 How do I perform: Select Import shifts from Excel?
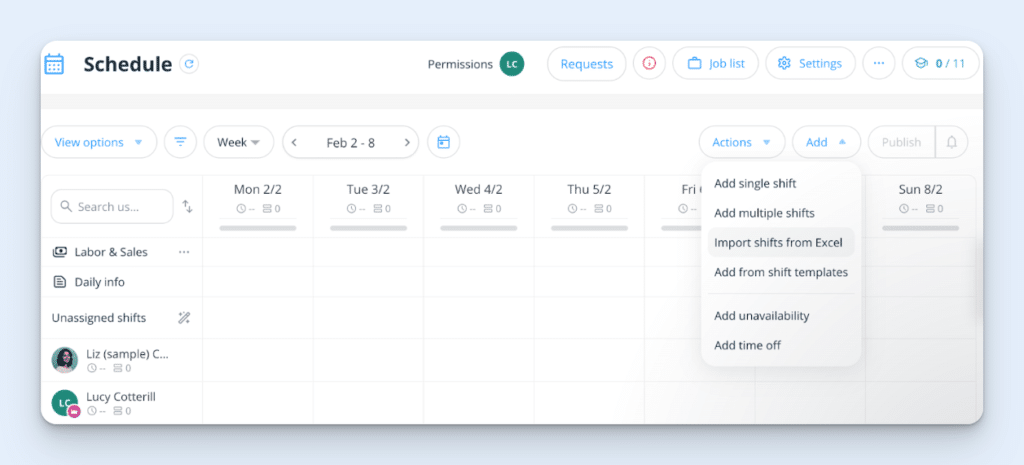coord(780,242)
